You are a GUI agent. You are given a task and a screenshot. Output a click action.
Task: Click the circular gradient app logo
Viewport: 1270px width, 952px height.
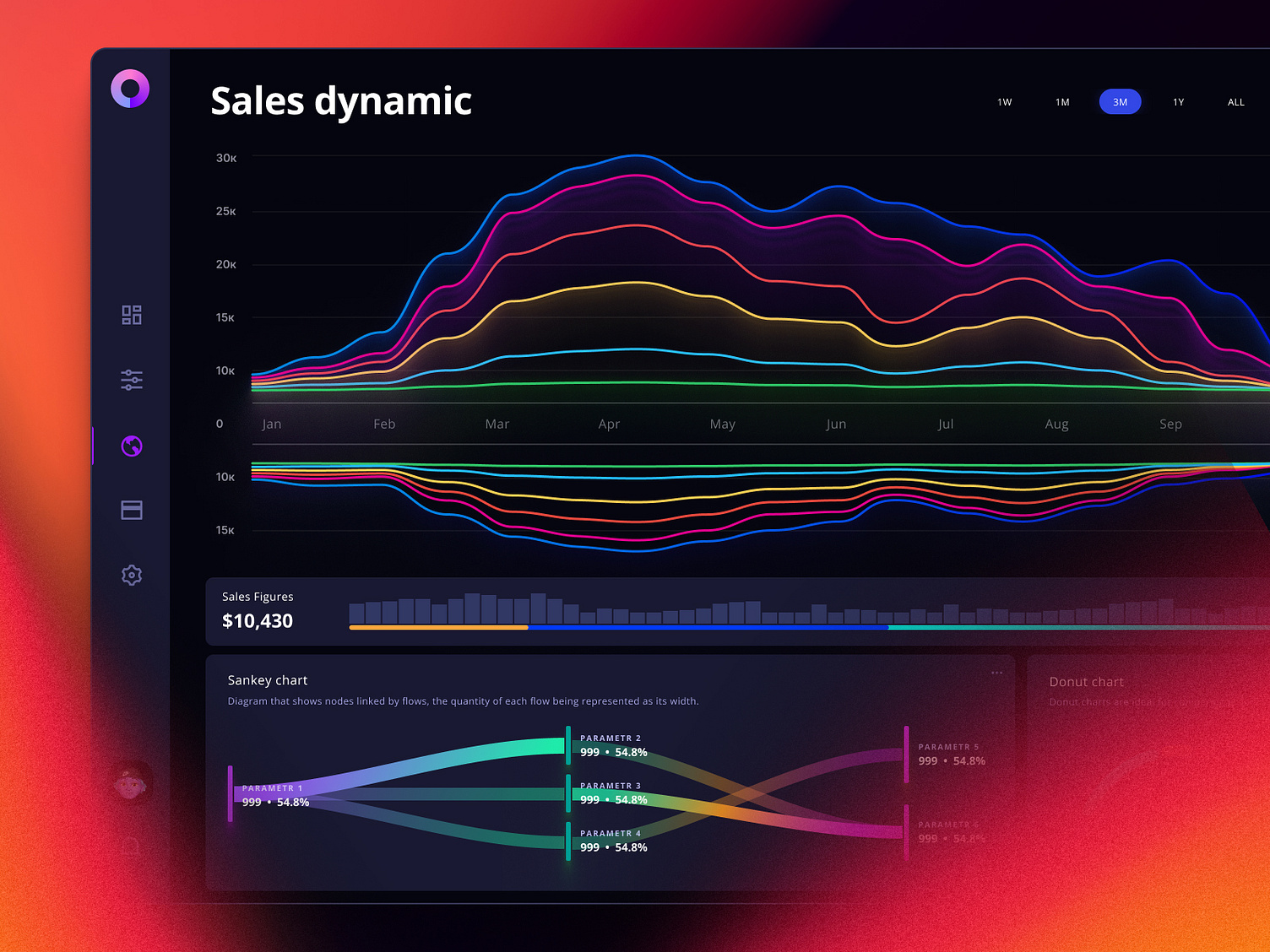[130, 86]
